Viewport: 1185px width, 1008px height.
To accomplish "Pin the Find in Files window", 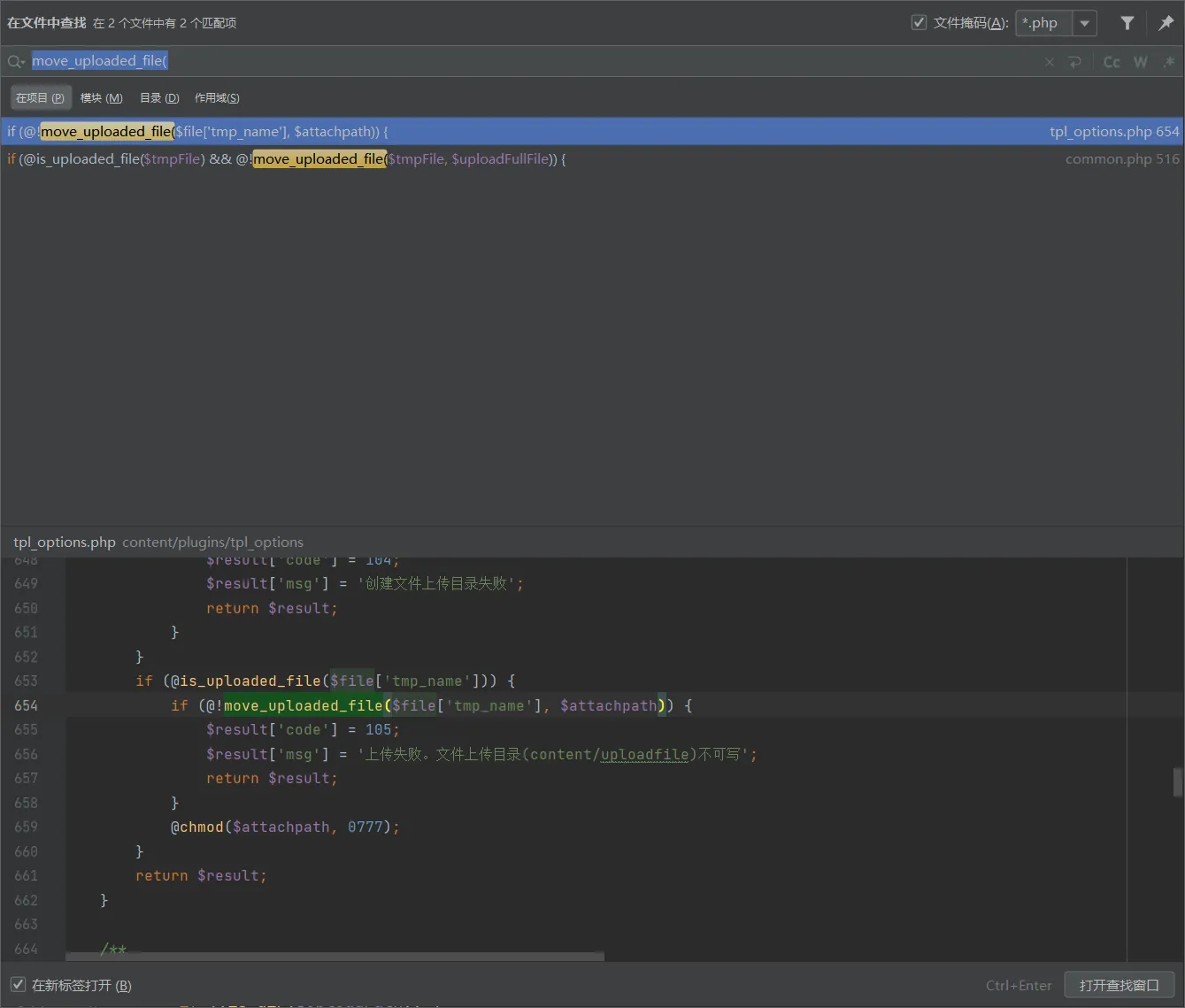I will [x=1166, y=23].
